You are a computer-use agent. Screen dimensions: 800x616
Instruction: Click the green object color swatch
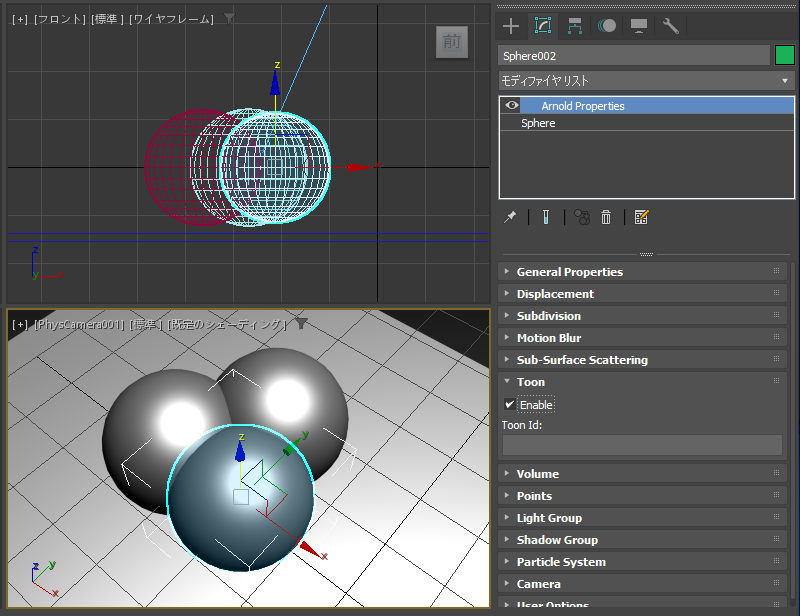785,55
